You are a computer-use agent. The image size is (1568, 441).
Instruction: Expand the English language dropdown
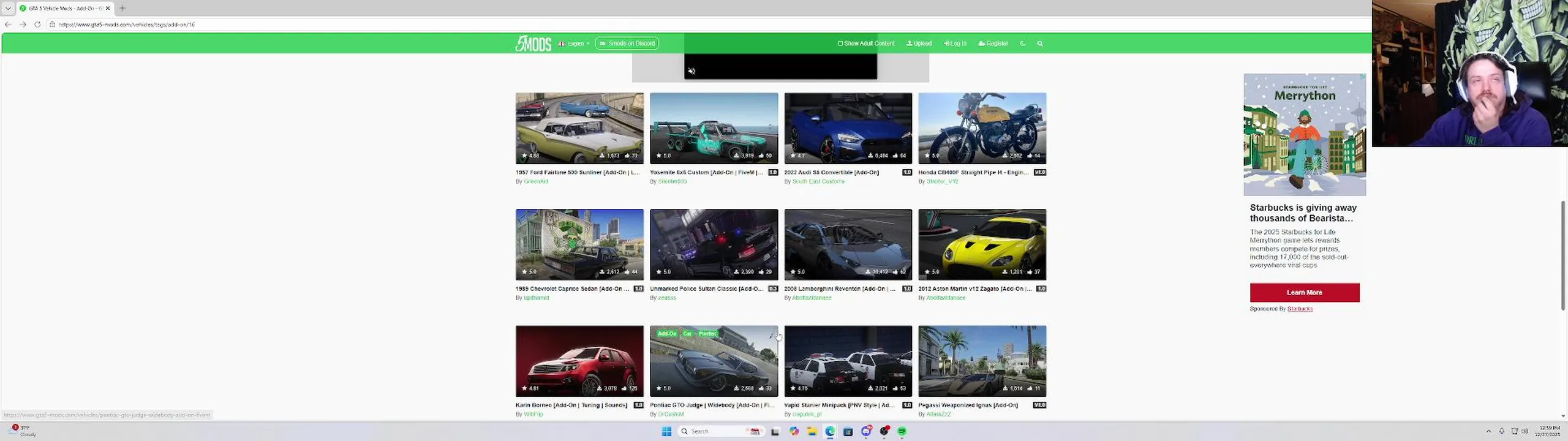[574, 43]
